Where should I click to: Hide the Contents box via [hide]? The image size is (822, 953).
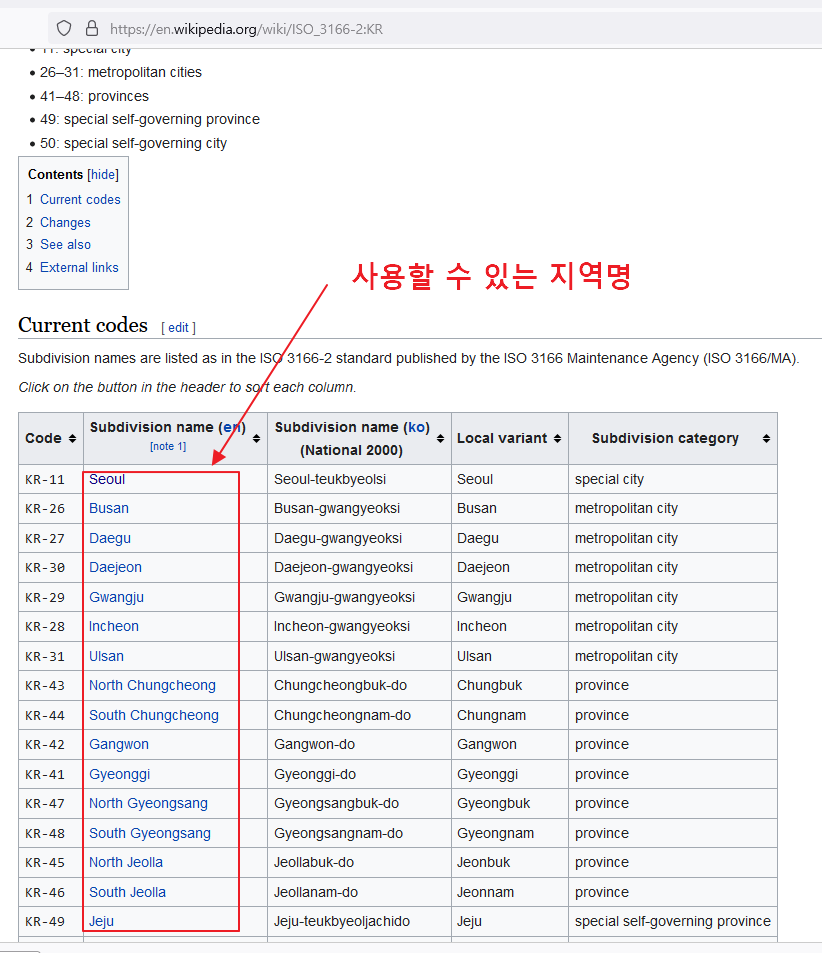103,174
